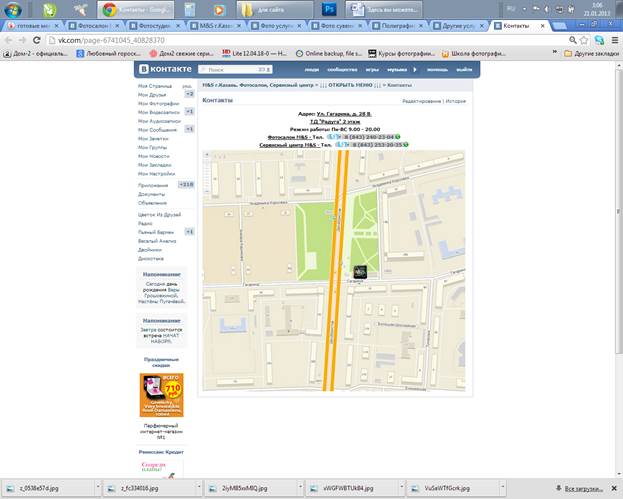Click the address link 'Ул. Гагарина, д. 28 В'
The width and height of the screenshot is (623, 499).
(x=344, y=114)
